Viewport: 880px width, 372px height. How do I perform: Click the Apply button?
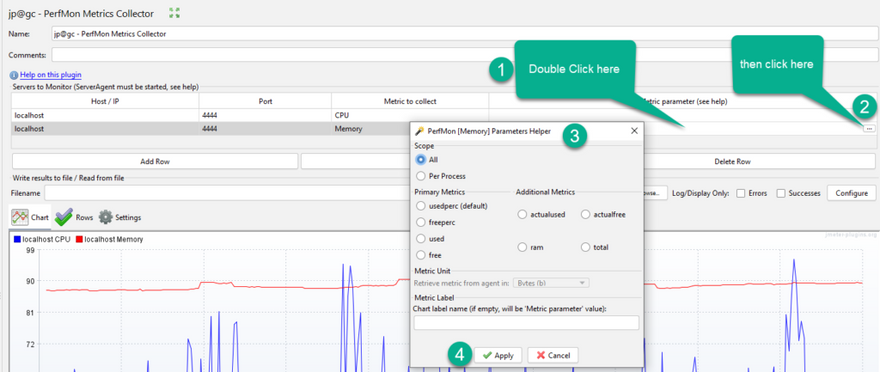coord(498,355)
